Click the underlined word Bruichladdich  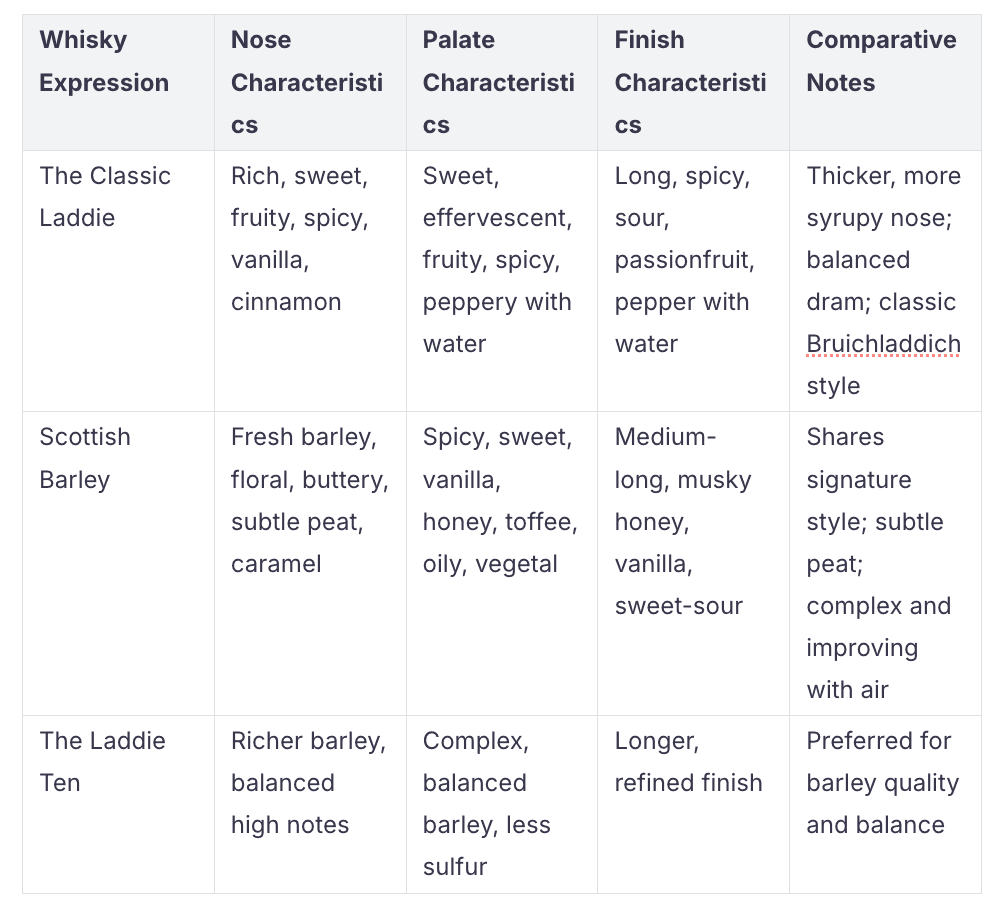pyautogui.click(x=883, y=344)
